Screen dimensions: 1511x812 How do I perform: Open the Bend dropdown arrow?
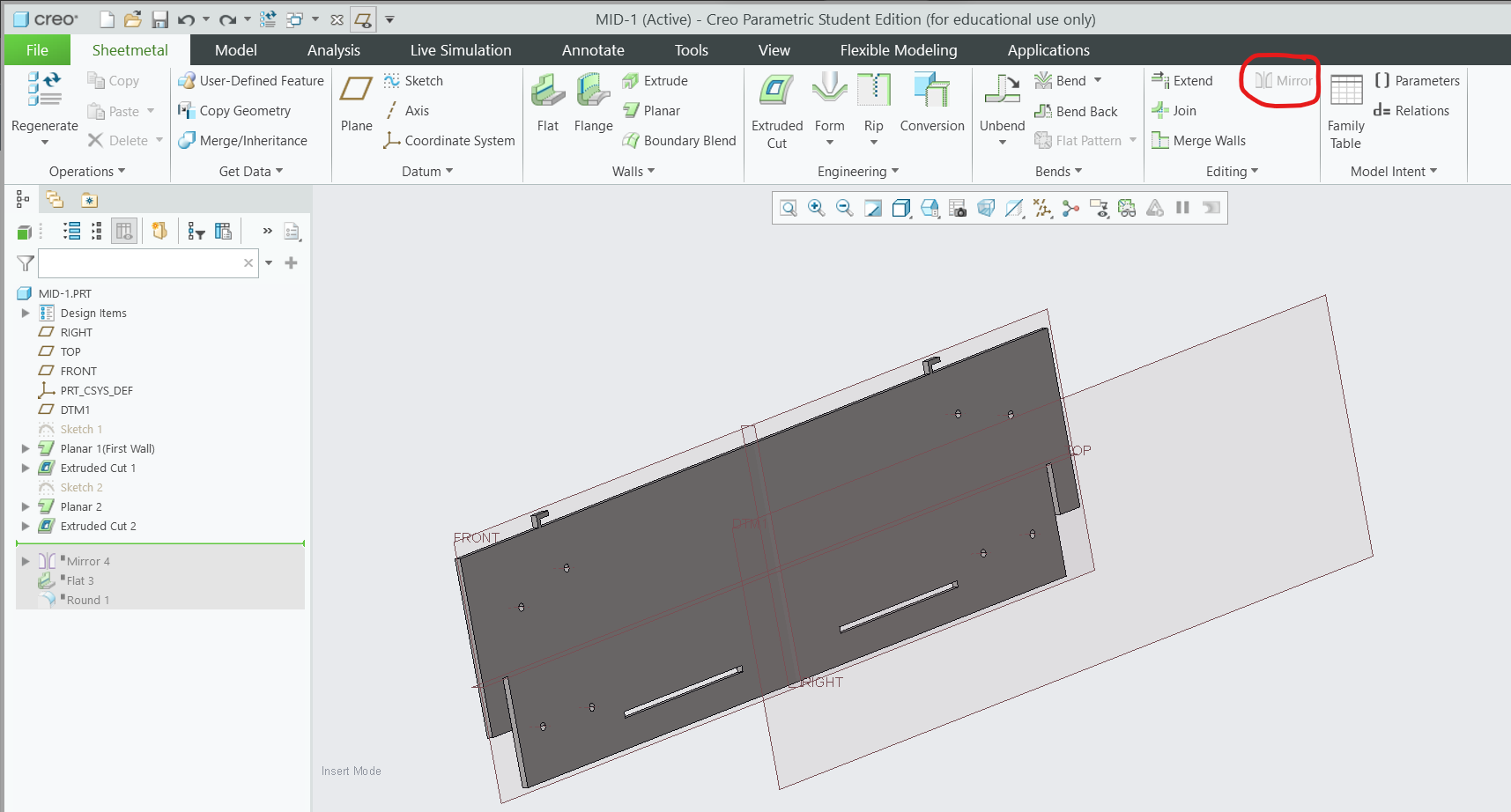(1098, 80)
